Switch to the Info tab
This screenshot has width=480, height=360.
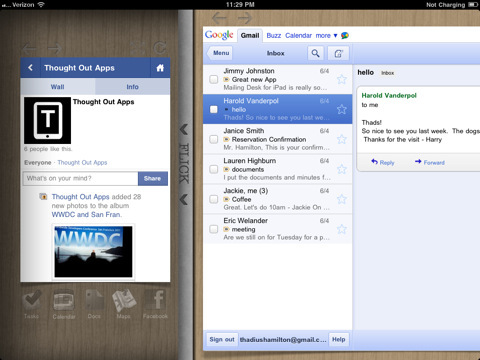(x=133, y=87)
